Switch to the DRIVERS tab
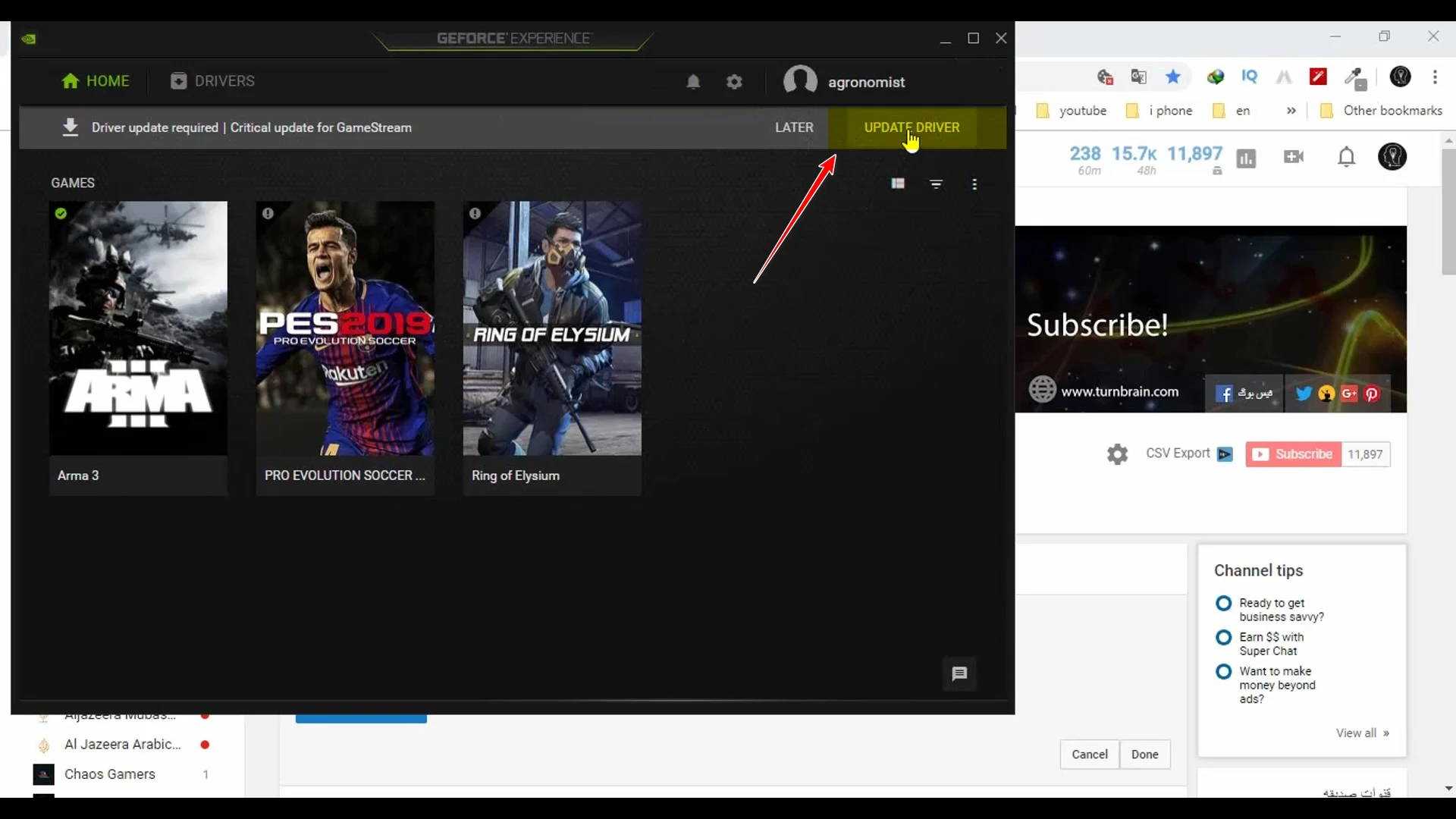Screen dimensions: 1456x819 (x=212, y=81)
